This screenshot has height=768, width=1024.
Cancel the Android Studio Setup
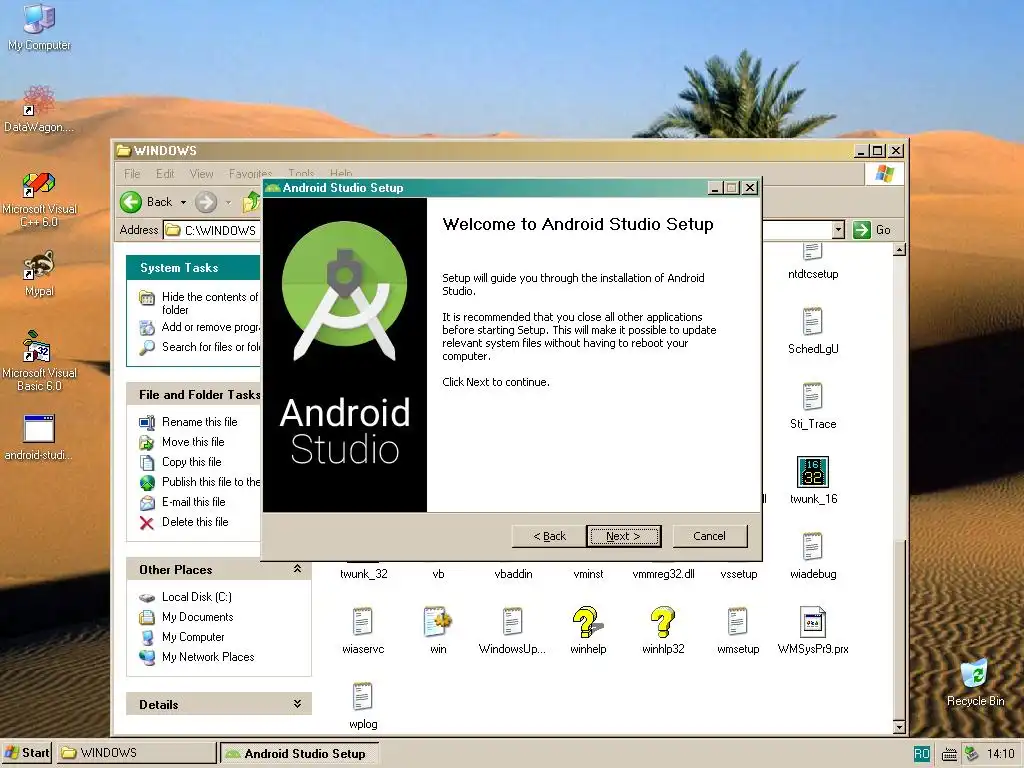[709, 536]
